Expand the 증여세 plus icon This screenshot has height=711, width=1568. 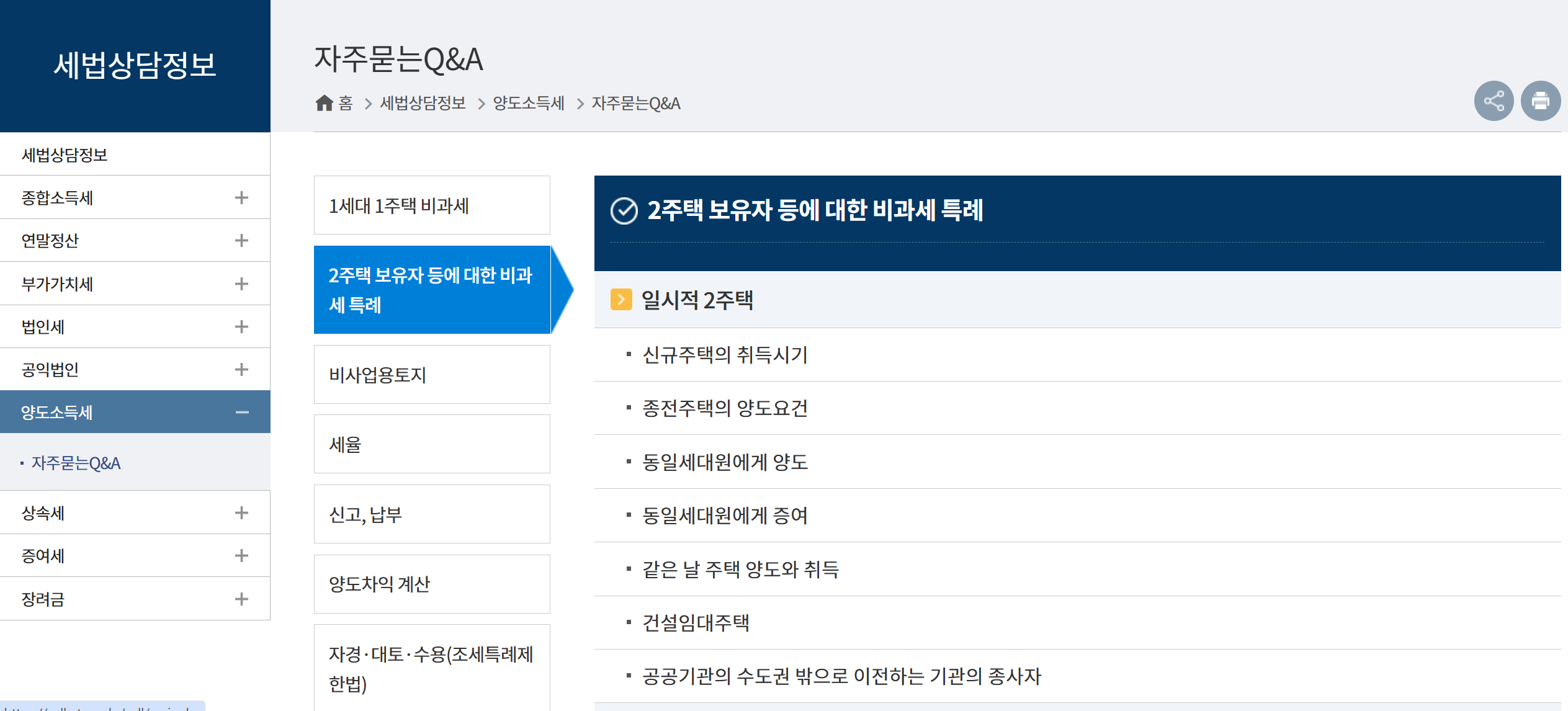coord(241,555)
